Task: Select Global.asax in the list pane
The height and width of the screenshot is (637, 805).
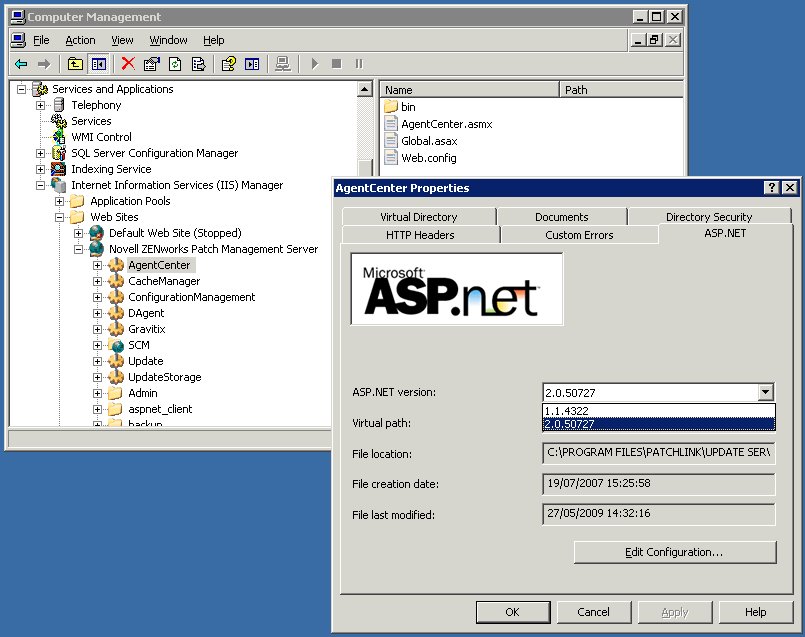Action: click(x=429, y=141)
